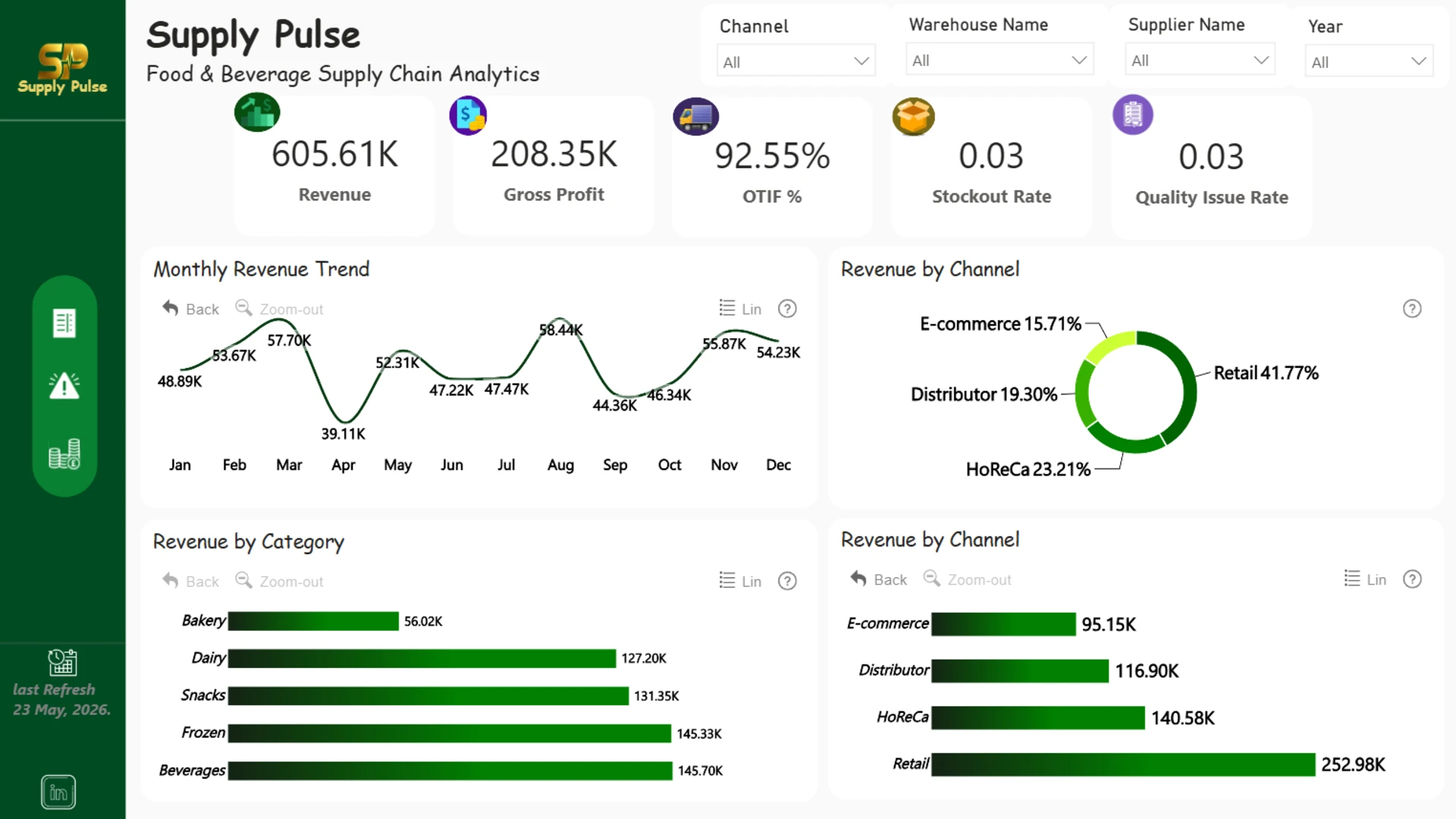Open the coins finance page icon
This screenshot has width=1456, height=819.
(x=64, y=453)
